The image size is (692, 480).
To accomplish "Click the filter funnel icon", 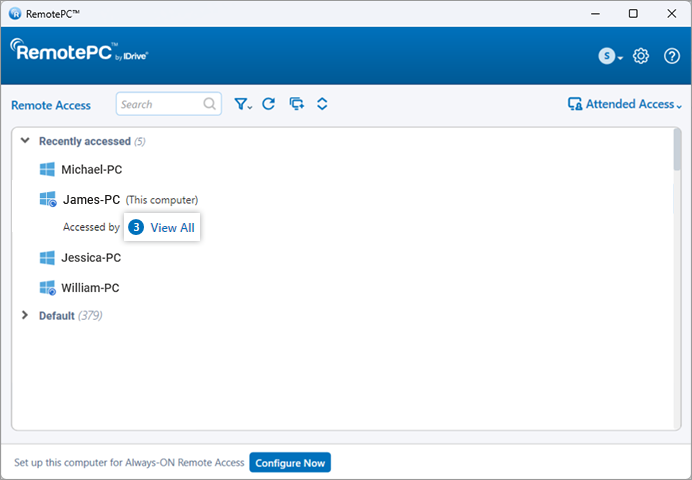I will (242, 104).
